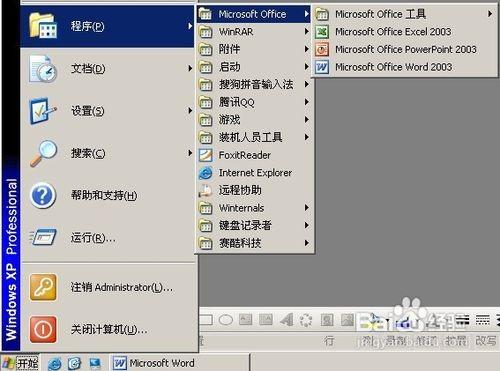Image resolution: width=500 pixels, height=371 pixels.
Task: Expand the 装机人员工具 submenu arrow
Action: [x=306, y=137]
